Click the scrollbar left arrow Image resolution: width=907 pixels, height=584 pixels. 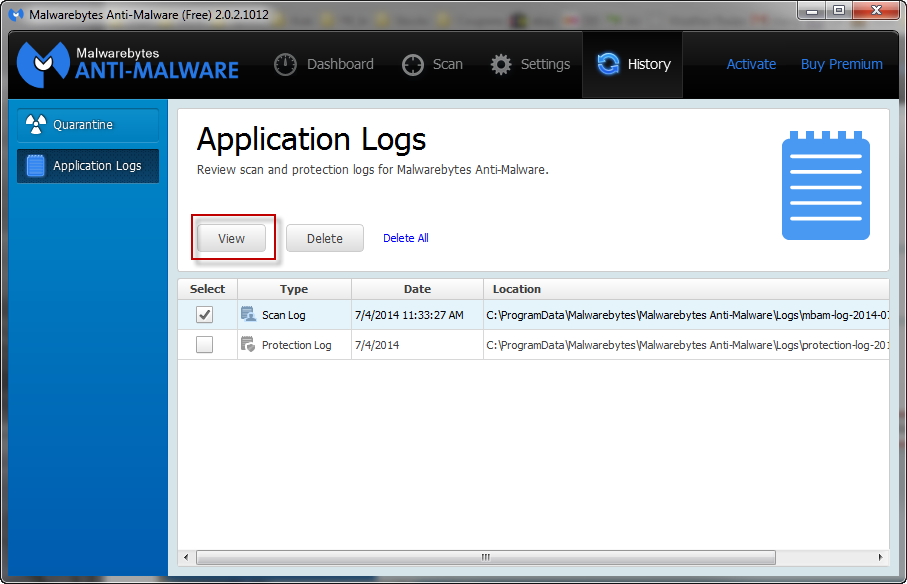tap(186, 557)
